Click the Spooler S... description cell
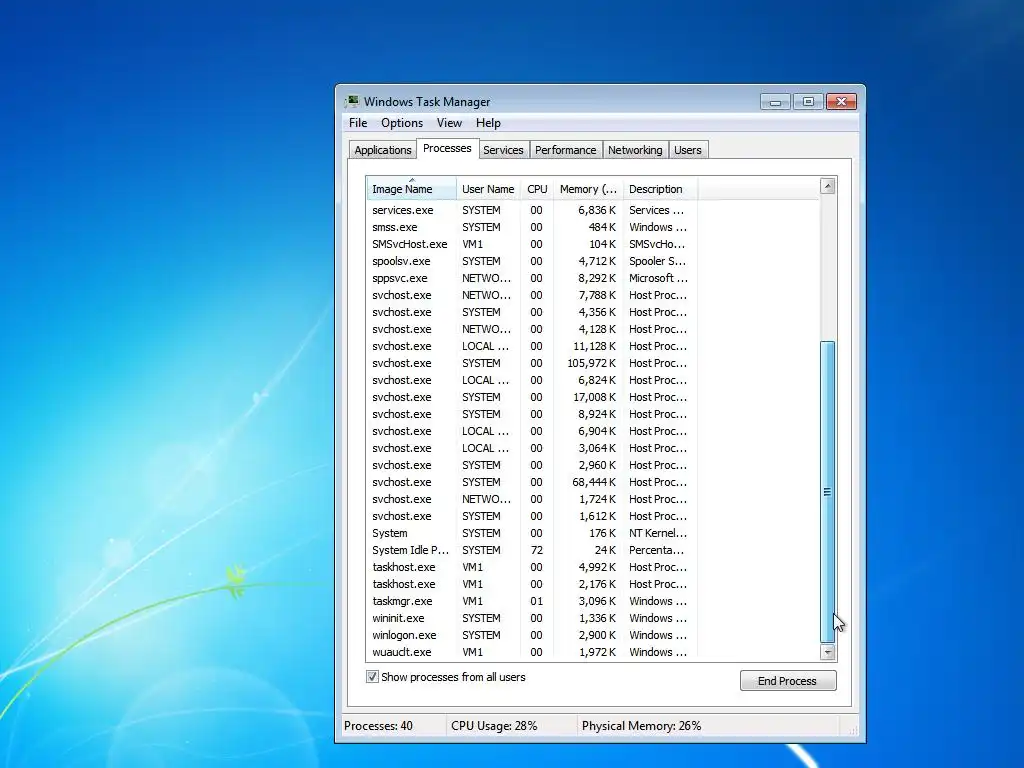This screenshot has height=768, width=1024. point(658,261)
